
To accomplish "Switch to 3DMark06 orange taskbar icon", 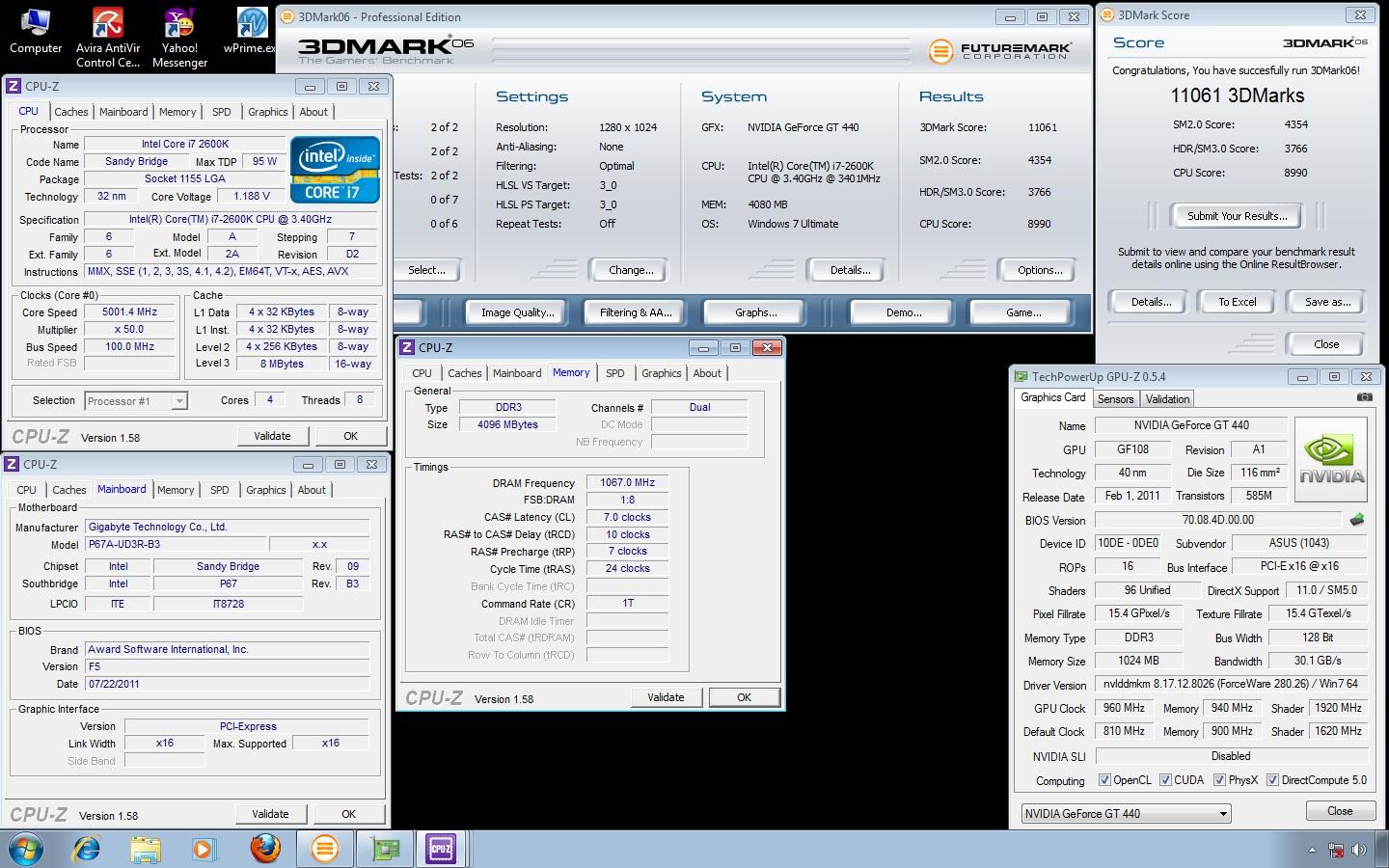I will coord(325,849).
